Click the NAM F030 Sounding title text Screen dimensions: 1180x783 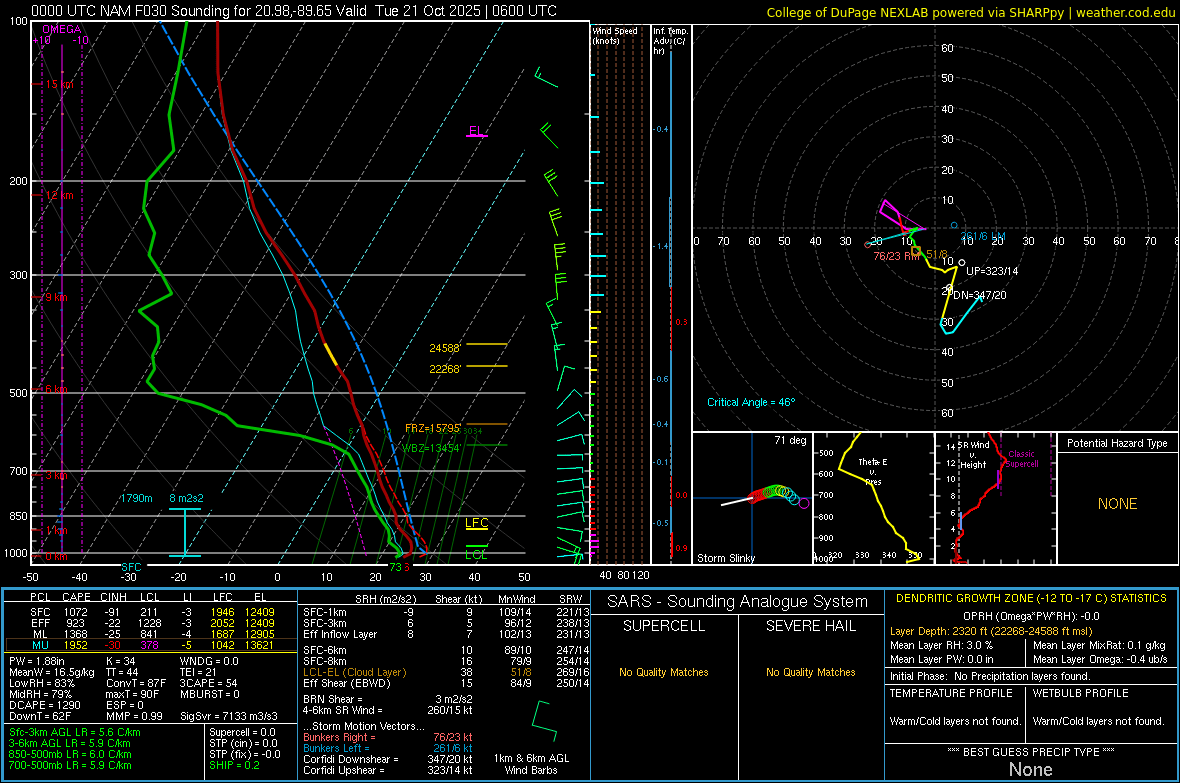point(294,11)
